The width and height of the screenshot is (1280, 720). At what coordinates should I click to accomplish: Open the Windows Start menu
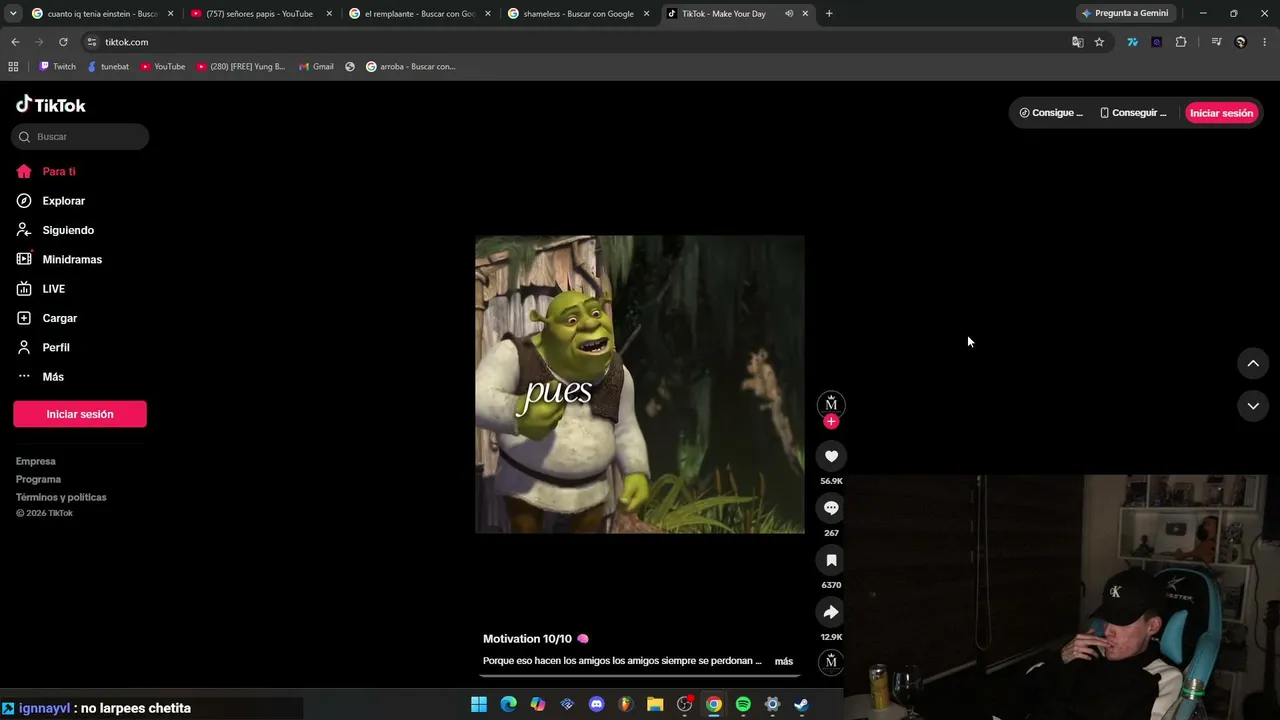click(479, 704)
